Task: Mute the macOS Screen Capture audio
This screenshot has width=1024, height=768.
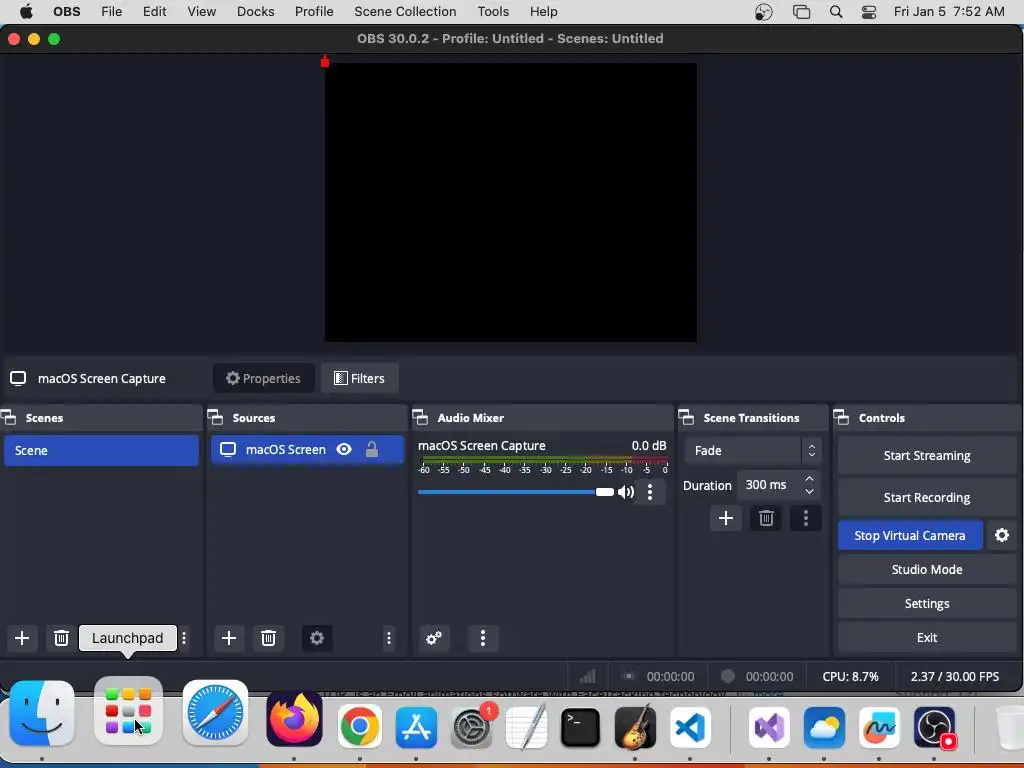Action: (626, 492)
